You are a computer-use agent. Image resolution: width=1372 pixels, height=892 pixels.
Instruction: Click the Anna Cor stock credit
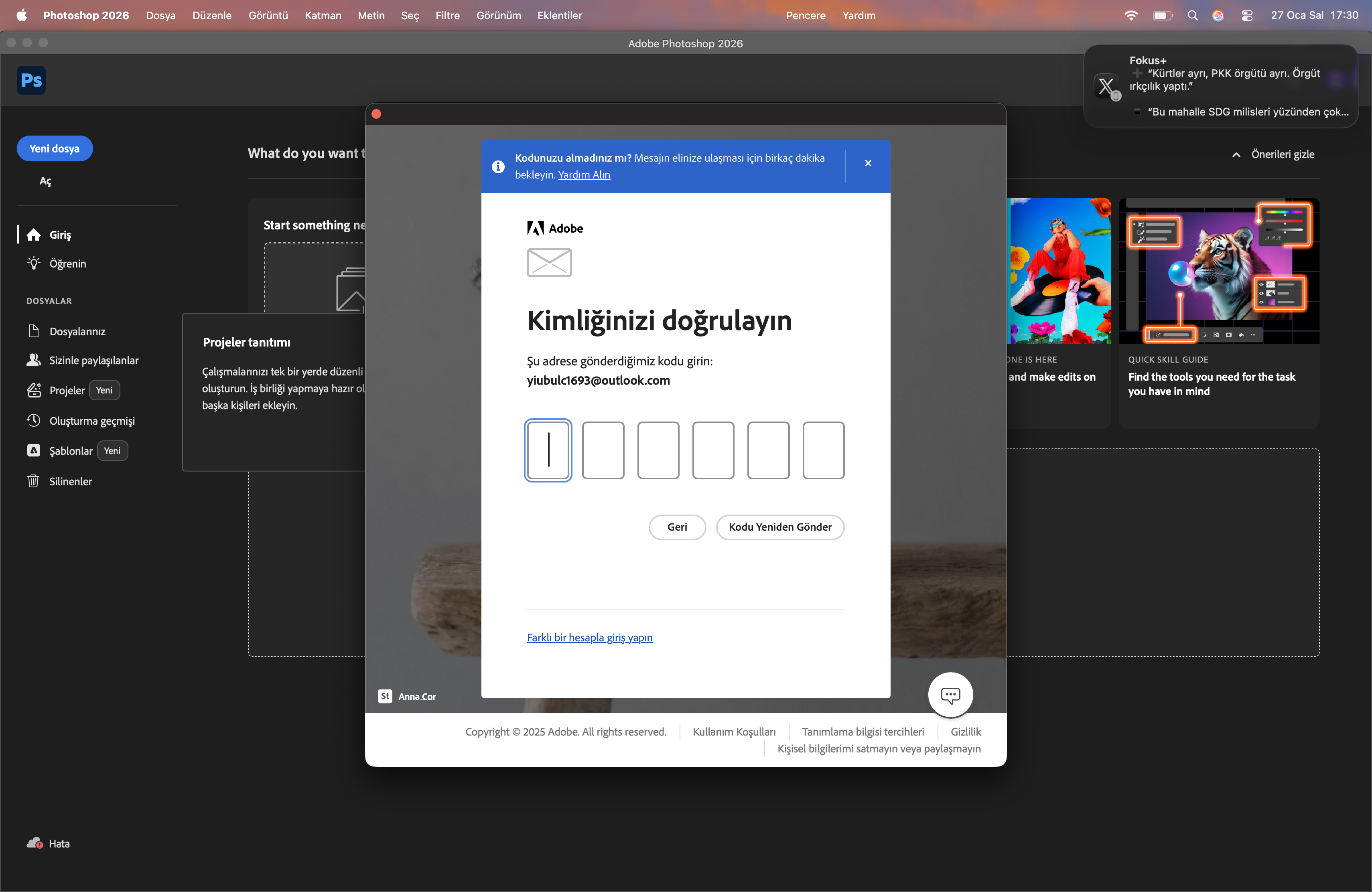pos(417,697)
